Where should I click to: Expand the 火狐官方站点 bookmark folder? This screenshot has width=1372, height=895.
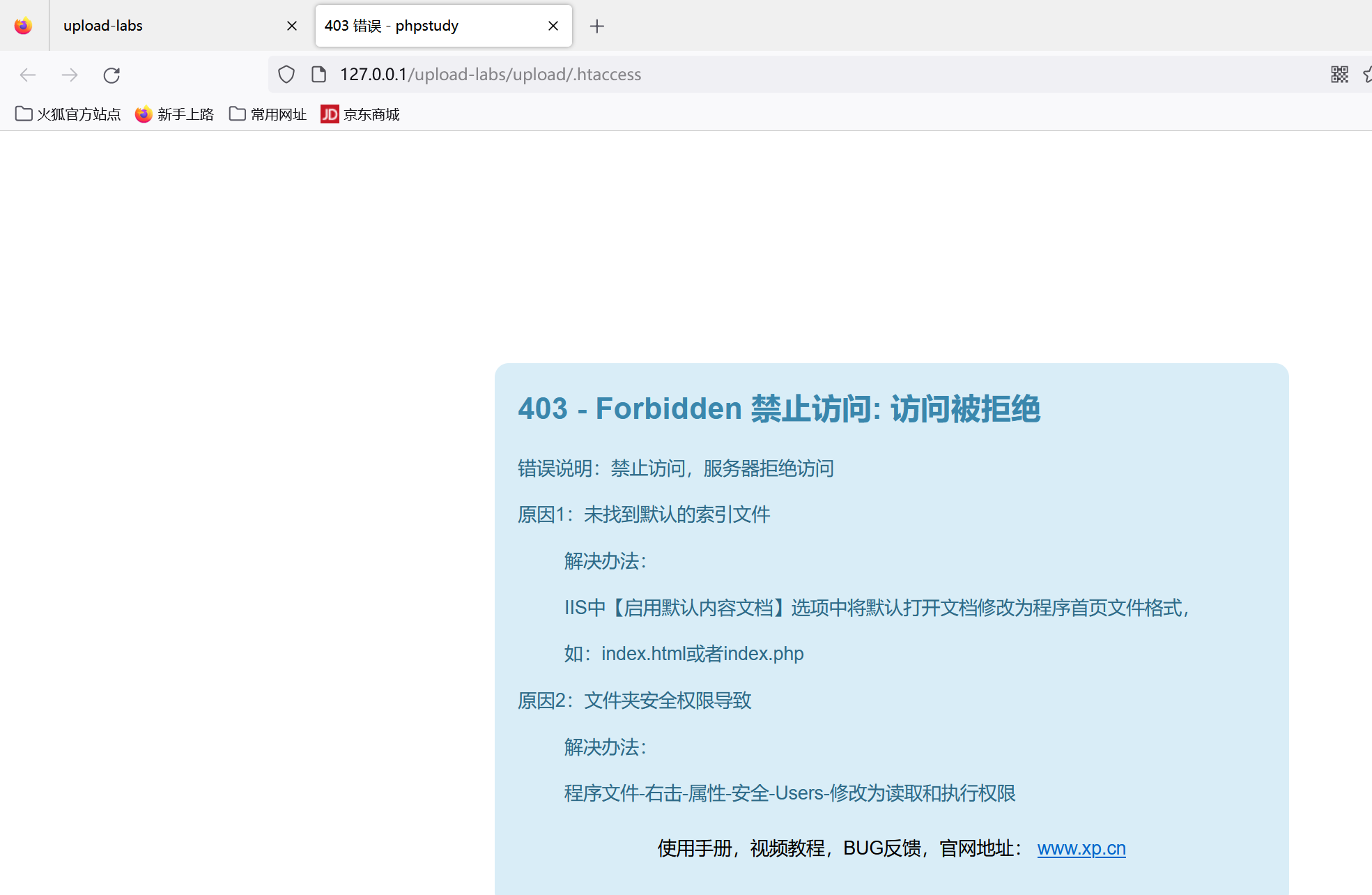click(x=68, y=114)
